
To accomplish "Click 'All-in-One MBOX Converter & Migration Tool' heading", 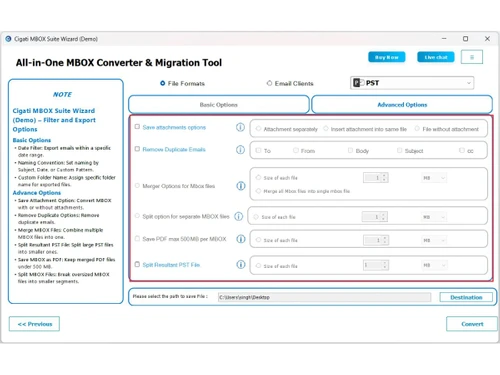I will coord(119,63).
